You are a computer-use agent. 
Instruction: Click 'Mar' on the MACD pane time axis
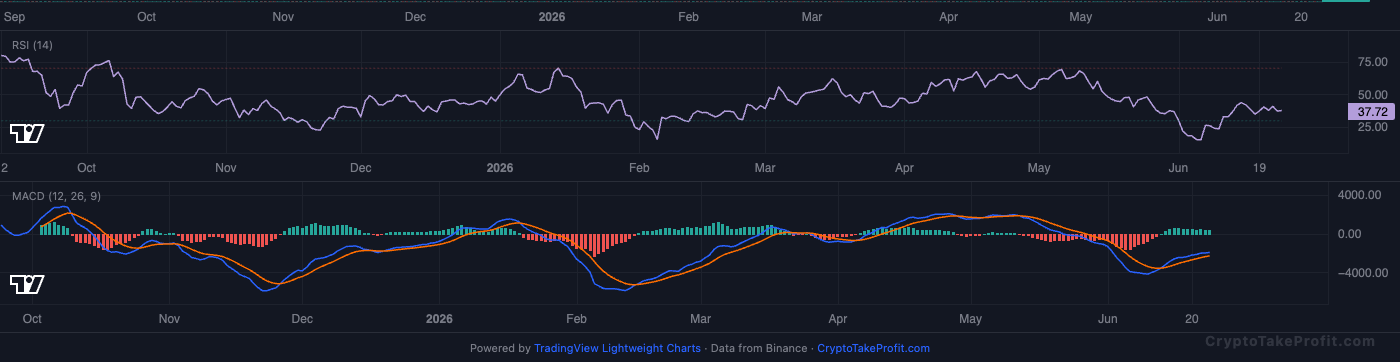click(x=701, y=319)
